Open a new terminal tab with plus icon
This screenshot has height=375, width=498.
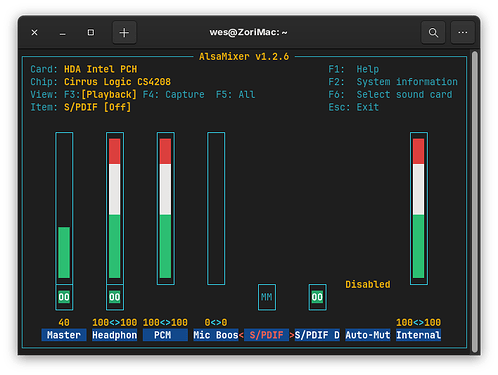click(124, 32)
